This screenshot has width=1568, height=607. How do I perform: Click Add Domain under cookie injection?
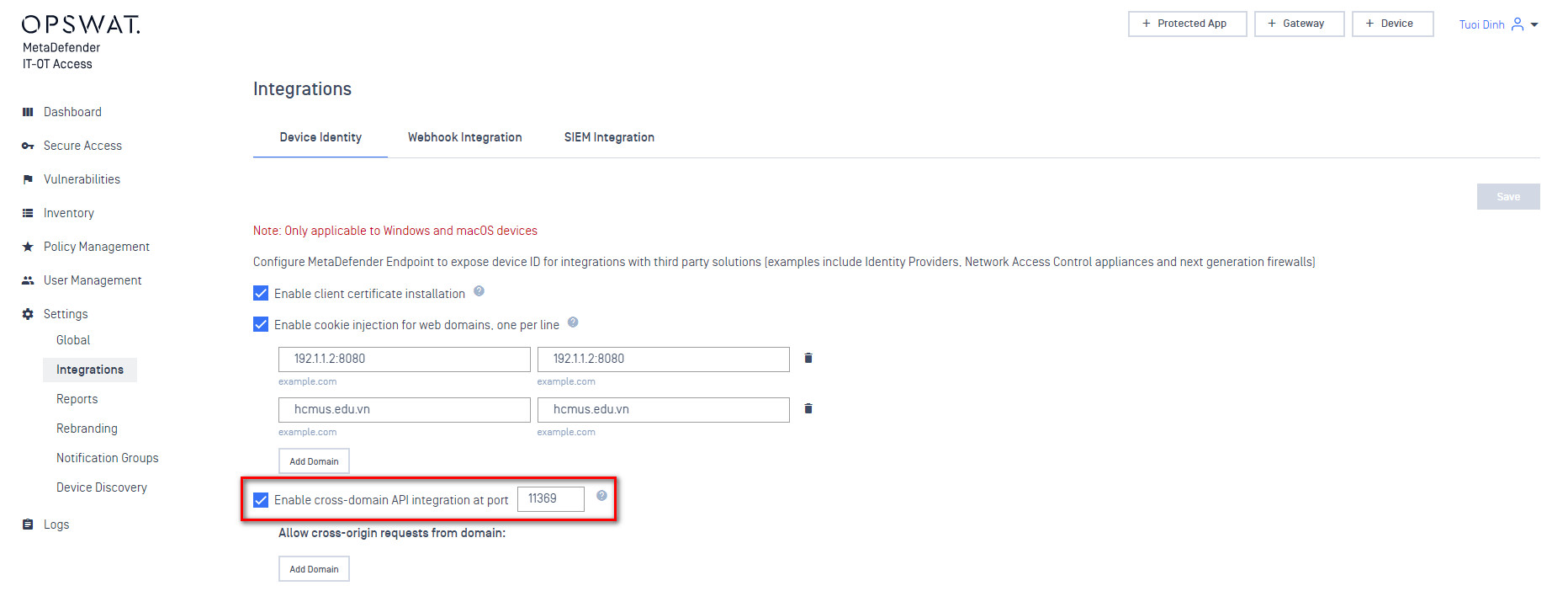pos(314,461)
